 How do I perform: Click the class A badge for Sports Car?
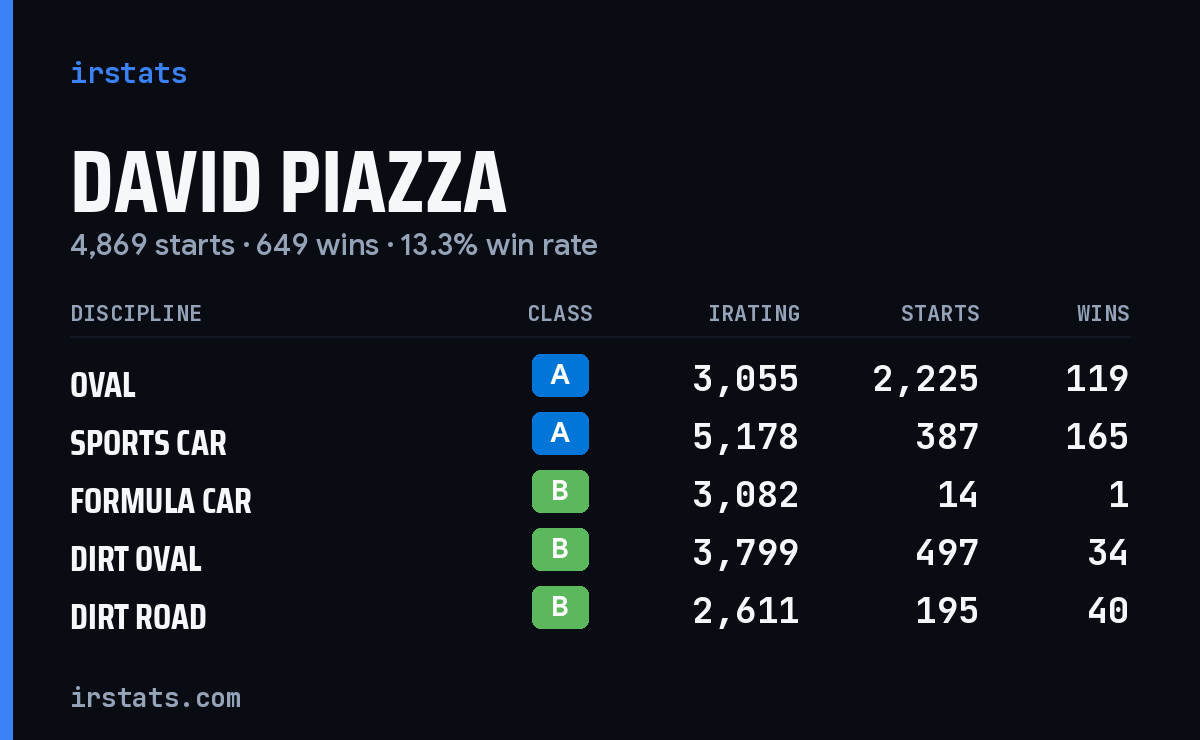tap(560, 433)
